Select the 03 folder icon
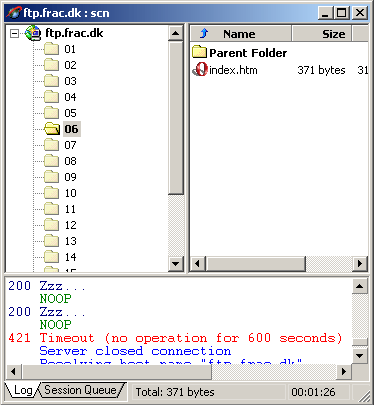The width and height of the screenshot is (374, 405). [51, 81]
